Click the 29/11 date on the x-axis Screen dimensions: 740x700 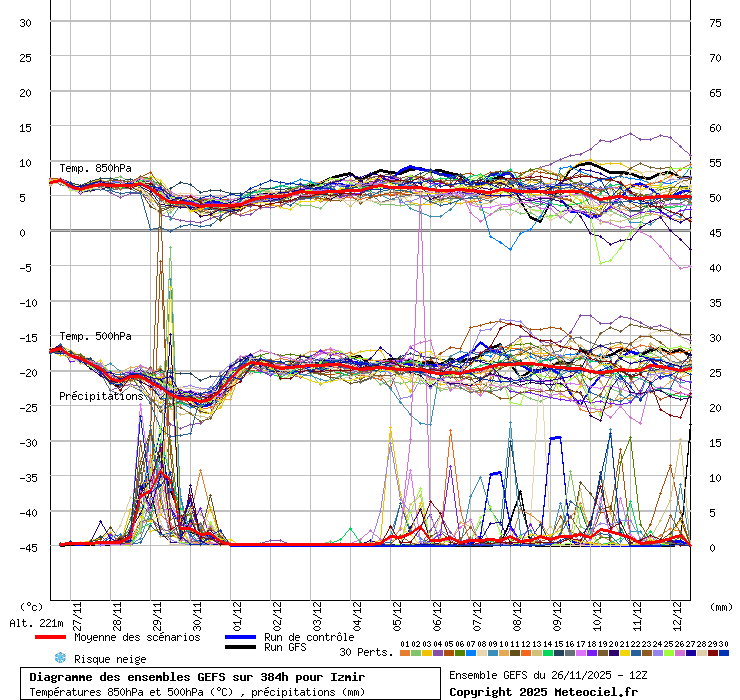point(157,616)
